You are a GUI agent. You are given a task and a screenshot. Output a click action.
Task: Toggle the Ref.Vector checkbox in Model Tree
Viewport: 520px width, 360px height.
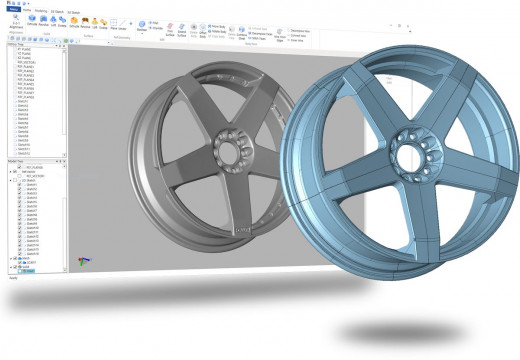[x=15, y=172]
